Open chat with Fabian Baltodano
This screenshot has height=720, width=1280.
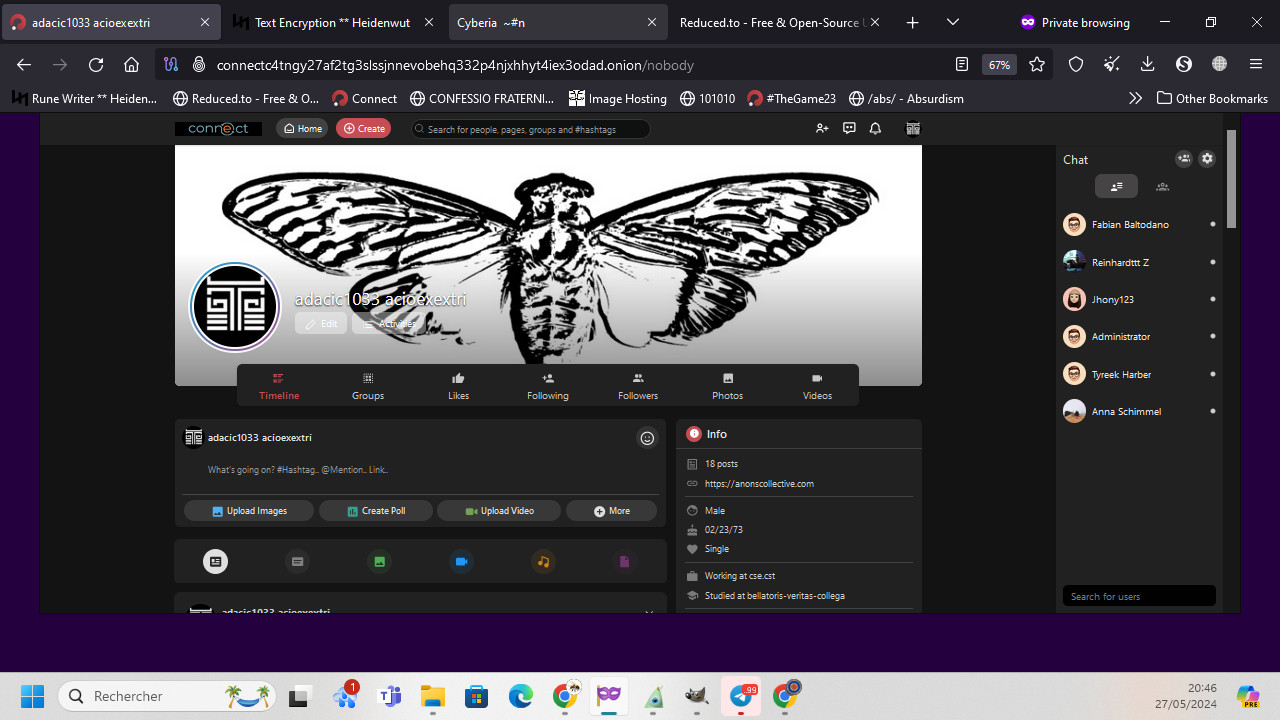pos(1139,225)
